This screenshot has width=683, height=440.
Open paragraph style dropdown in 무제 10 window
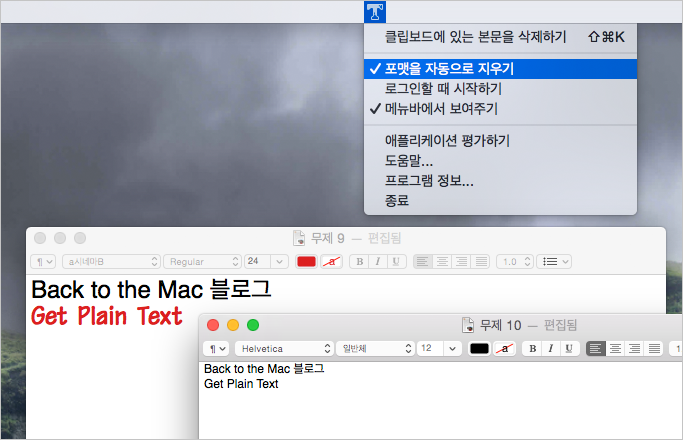click(216, 349)
